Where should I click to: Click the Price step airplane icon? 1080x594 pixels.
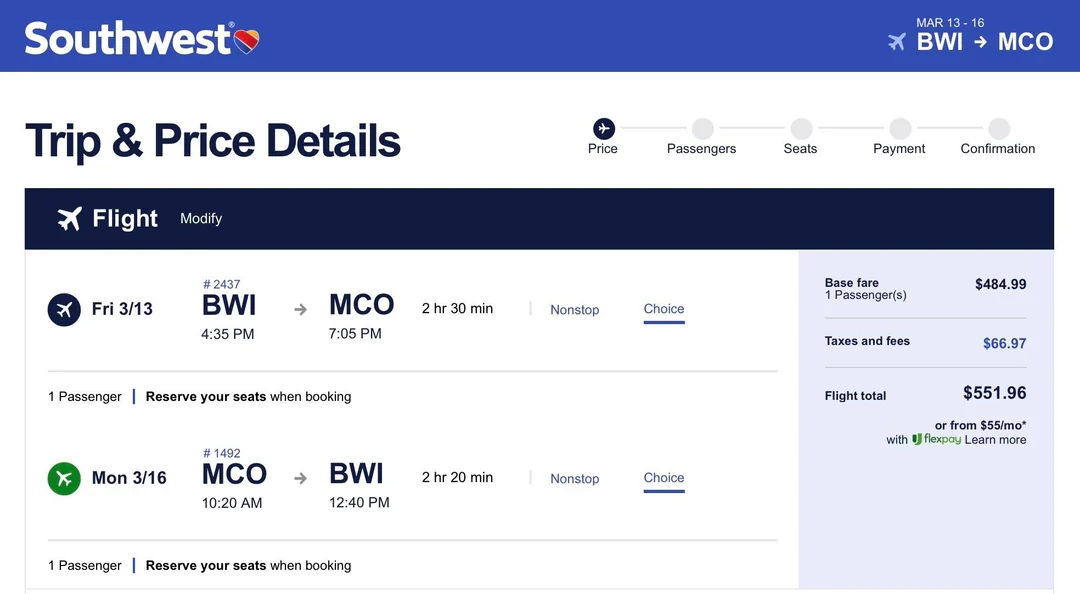603,128
